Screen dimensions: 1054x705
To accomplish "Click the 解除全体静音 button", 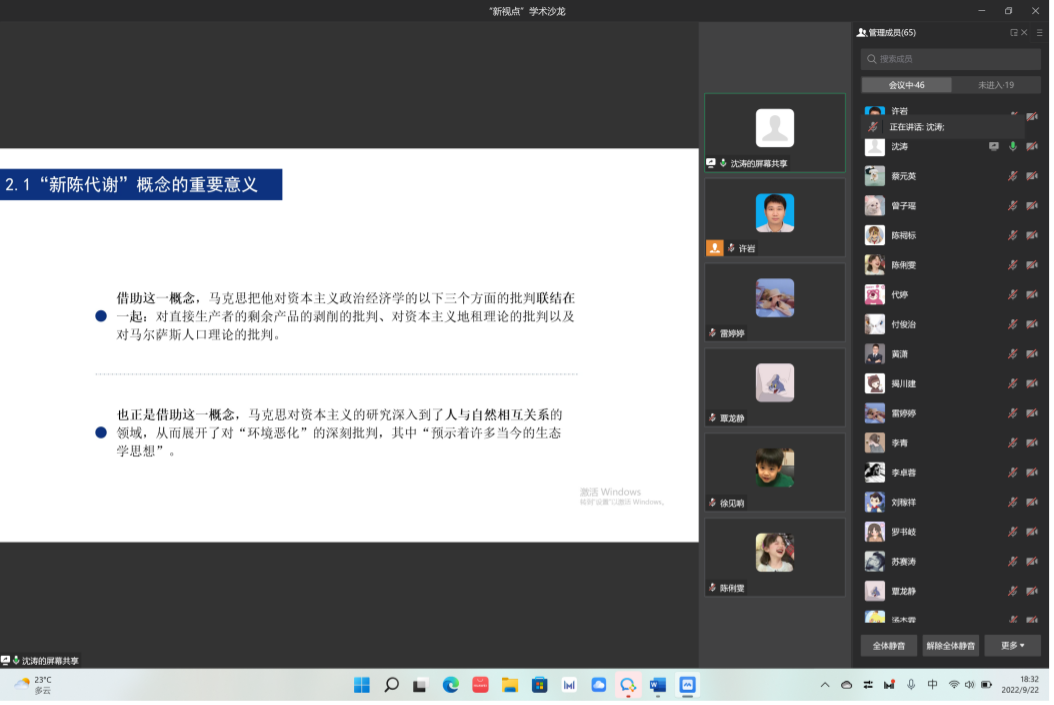I will (x=950, y=646).
